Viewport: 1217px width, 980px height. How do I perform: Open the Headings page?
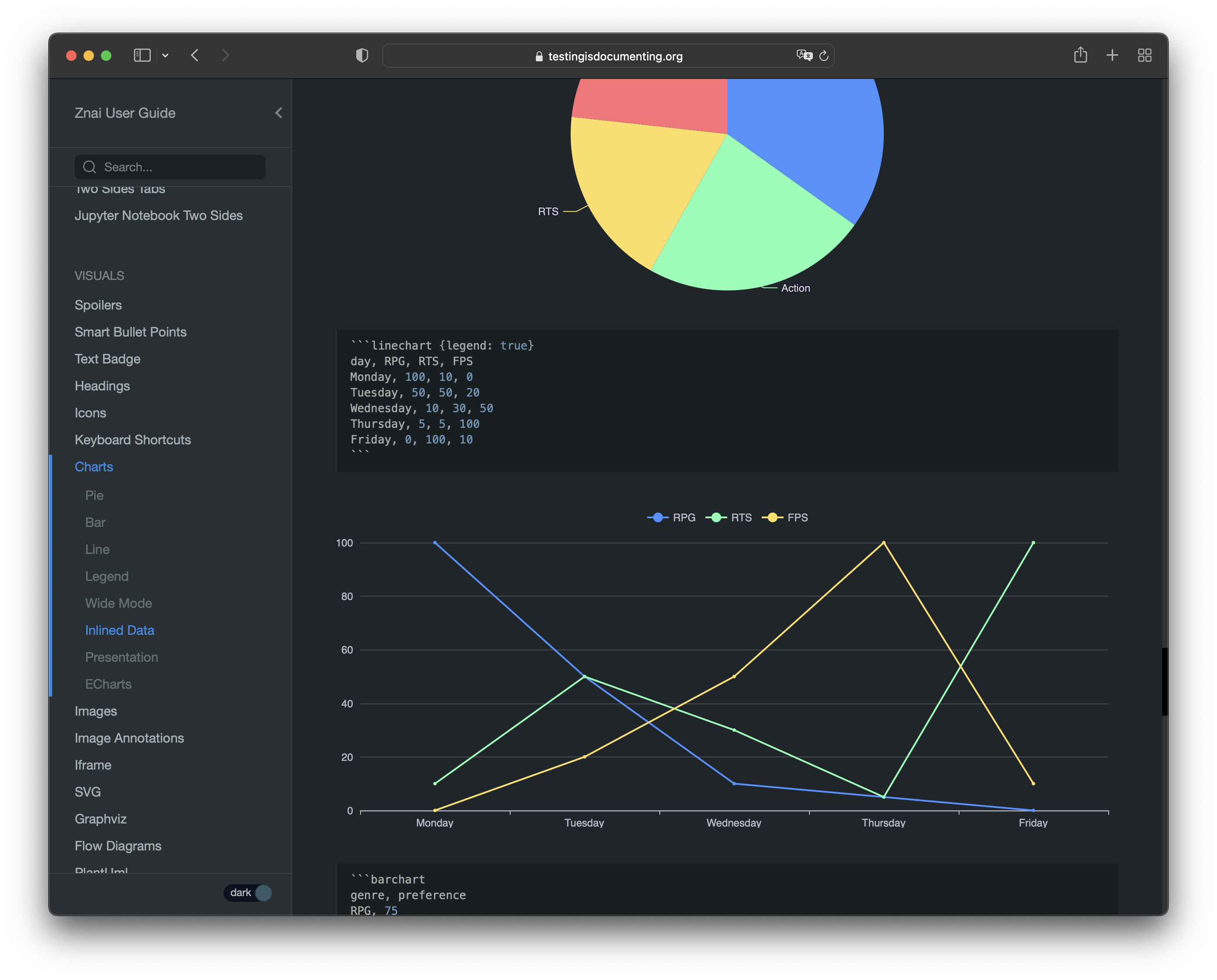tap(102, 386)
